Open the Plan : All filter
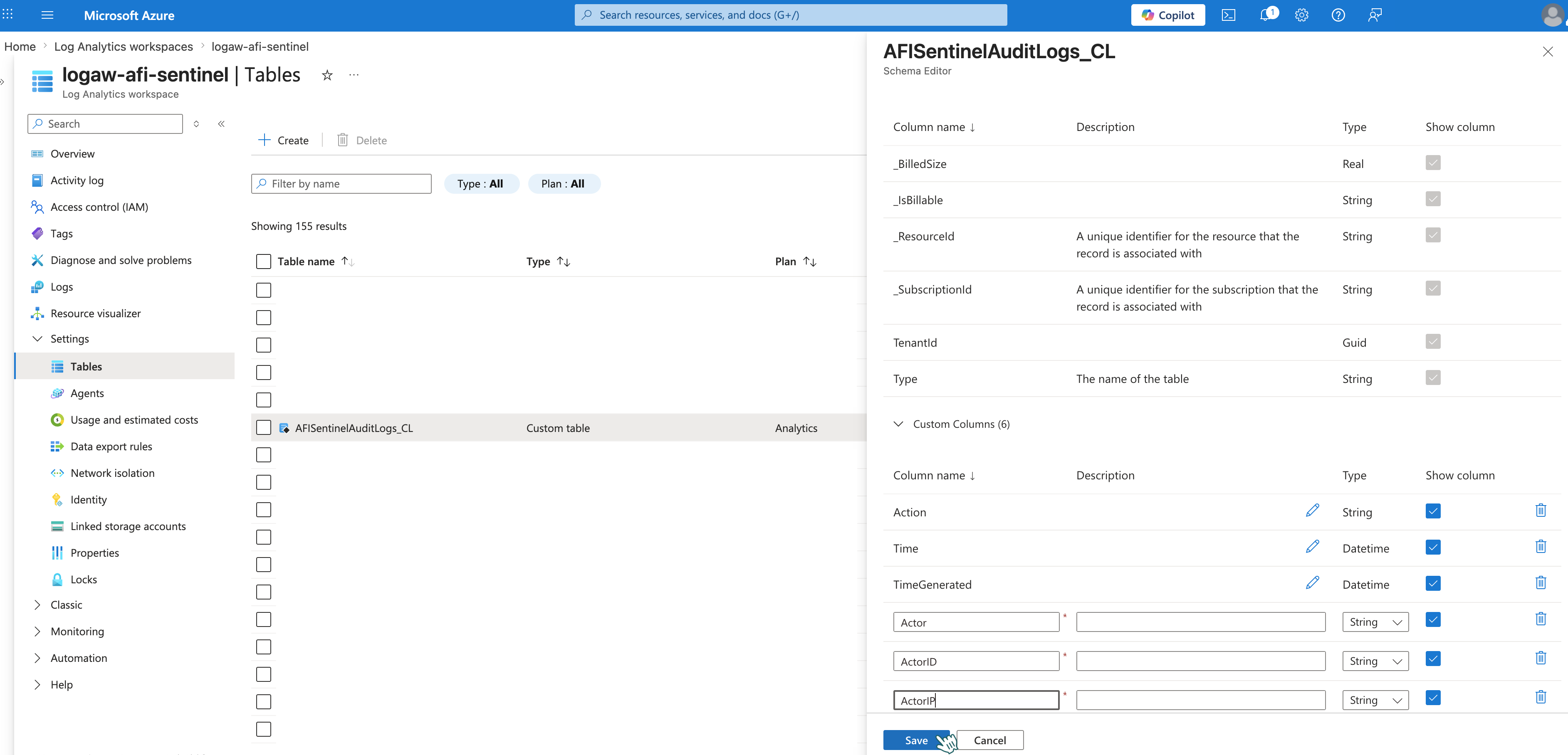The width and height of the screenshot is (1568, 755). click(x=564, y=184)
